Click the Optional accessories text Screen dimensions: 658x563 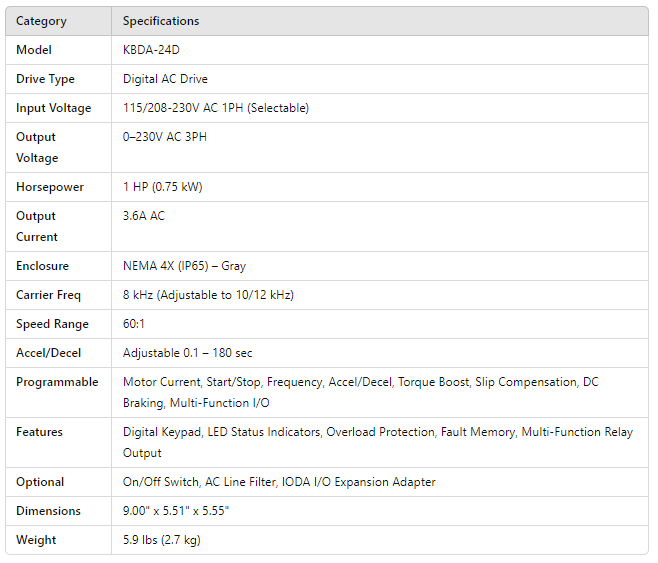point(279,482)
